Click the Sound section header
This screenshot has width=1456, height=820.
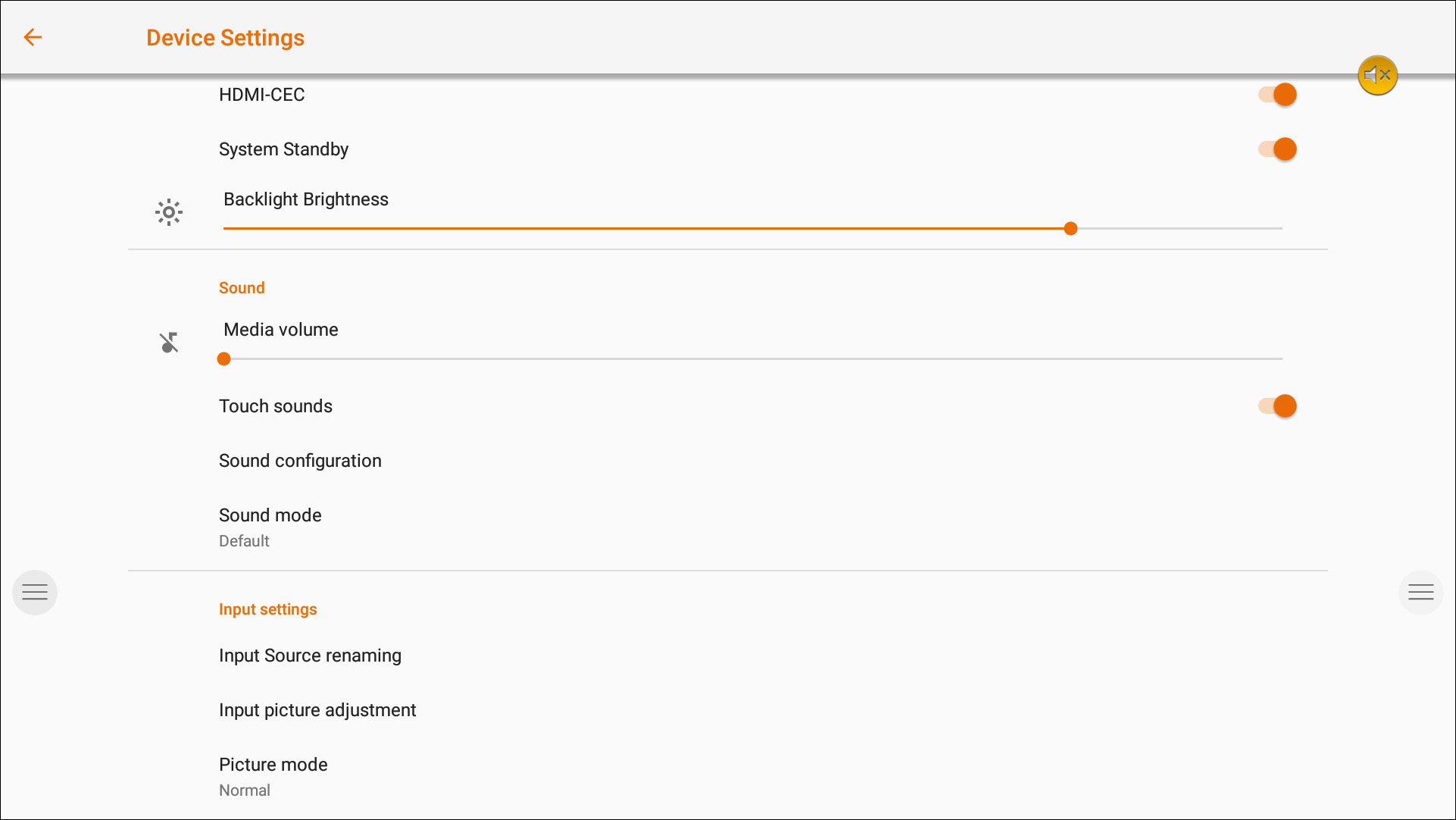pyautogui.click(x=242, y=288)
